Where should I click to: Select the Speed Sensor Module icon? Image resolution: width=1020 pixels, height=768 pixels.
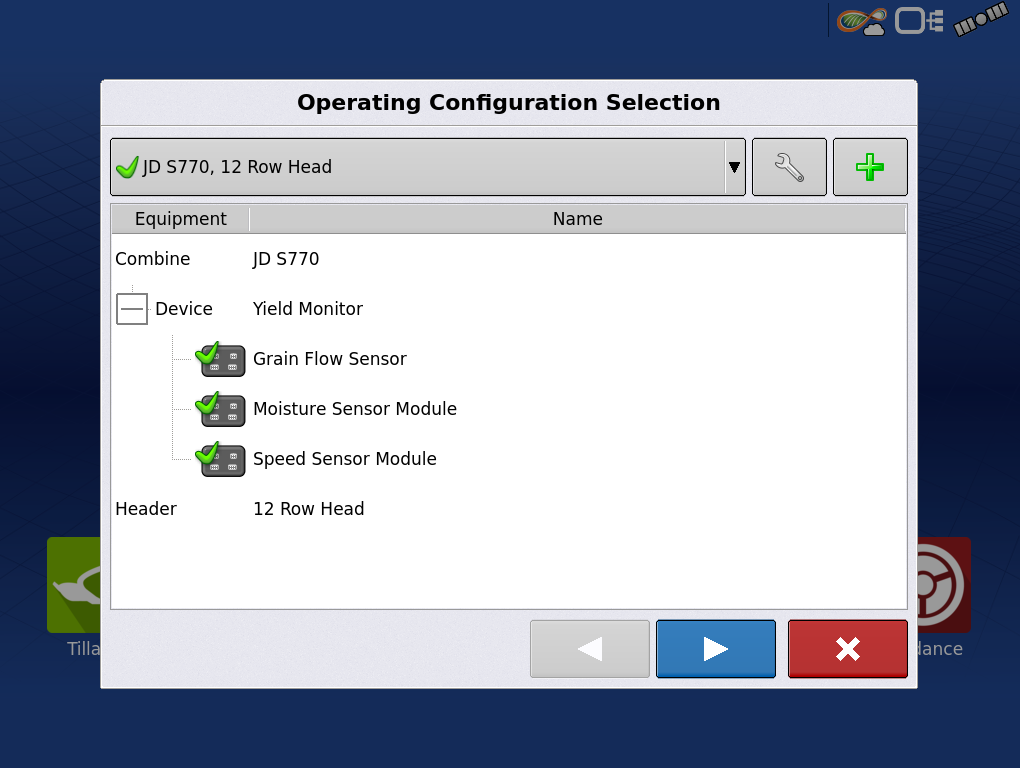(x=221, y=459)
